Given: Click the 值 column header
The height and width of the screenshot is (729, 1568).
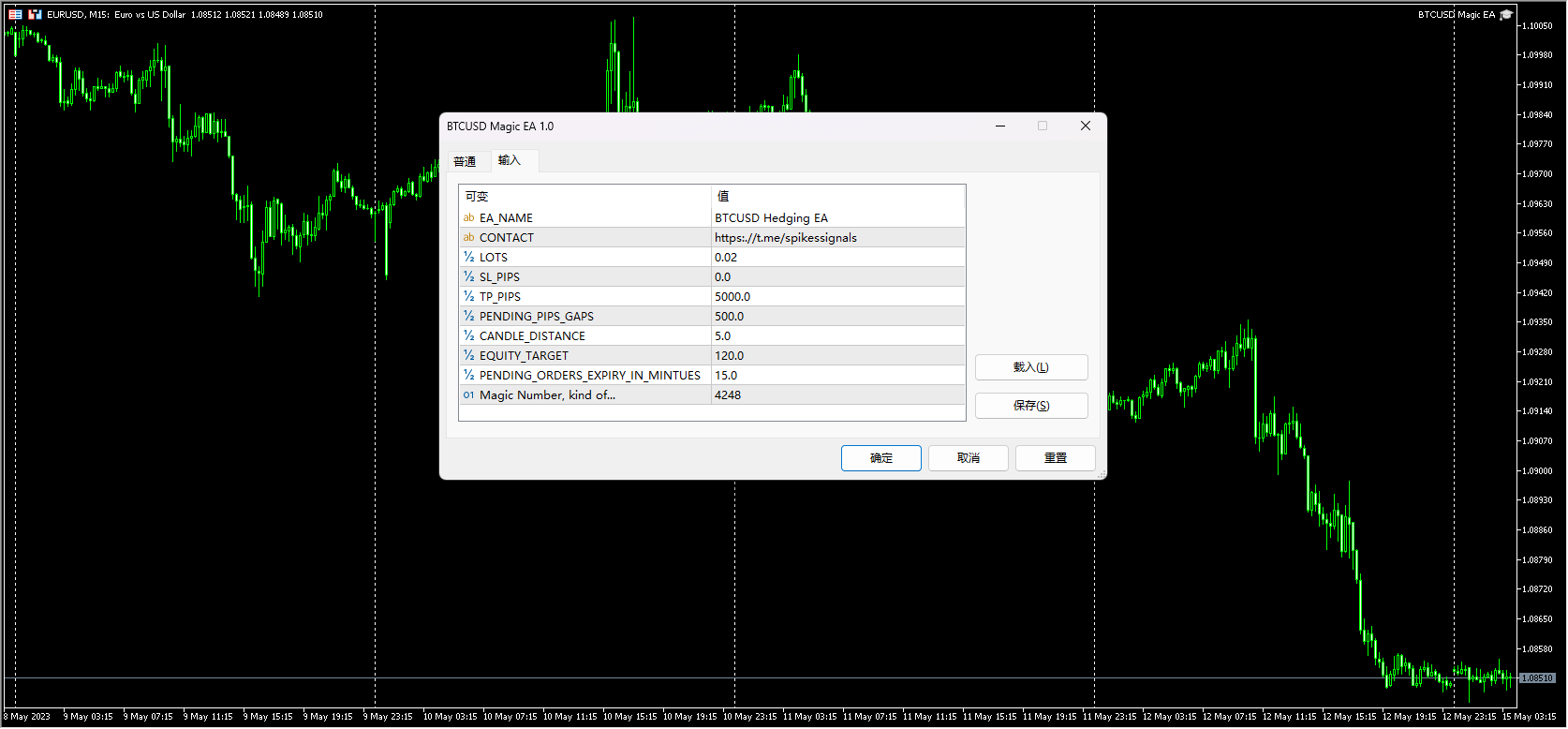Looking at the screenshot, I should [723, 196].
